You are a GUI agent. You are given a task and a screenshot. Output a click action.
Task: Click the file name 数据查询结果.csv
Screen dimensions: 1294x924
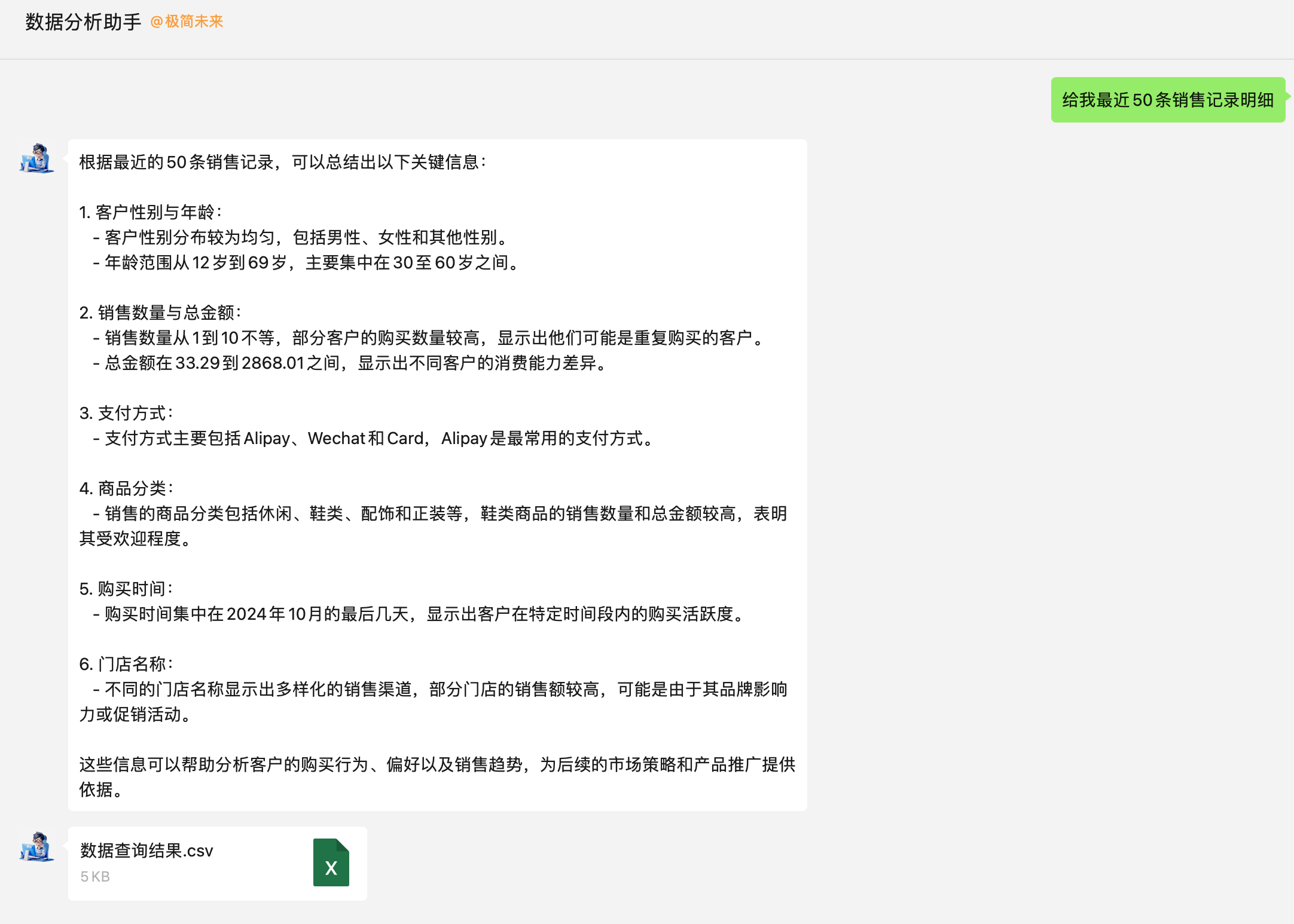[146, 850]
